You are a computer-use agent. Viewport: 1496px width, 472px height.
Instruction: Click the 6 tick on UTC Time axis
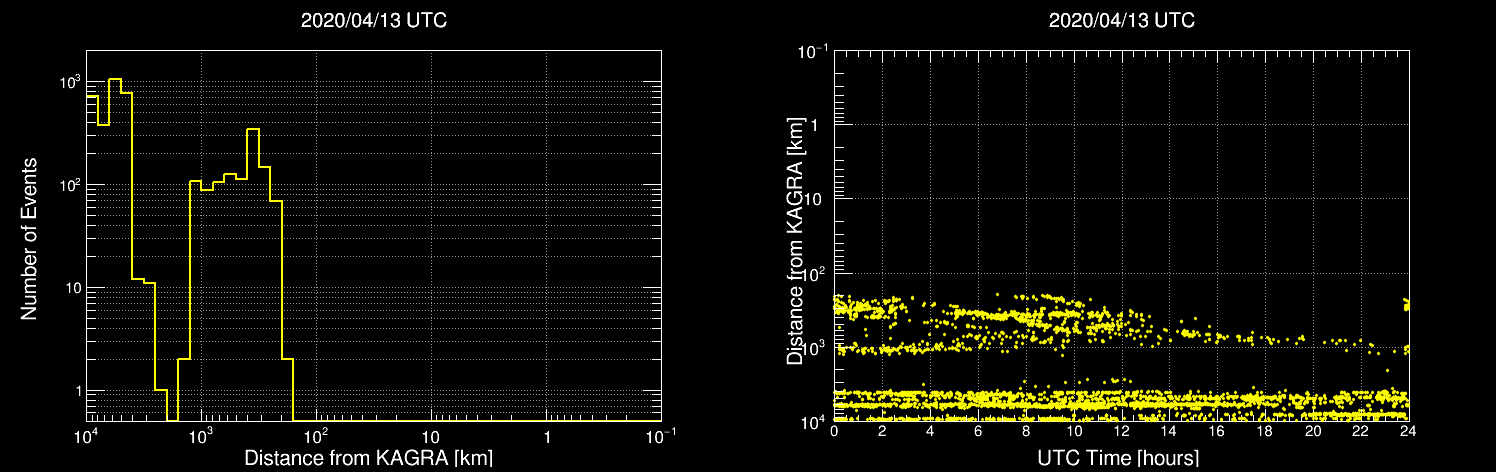tap(978, 431)
